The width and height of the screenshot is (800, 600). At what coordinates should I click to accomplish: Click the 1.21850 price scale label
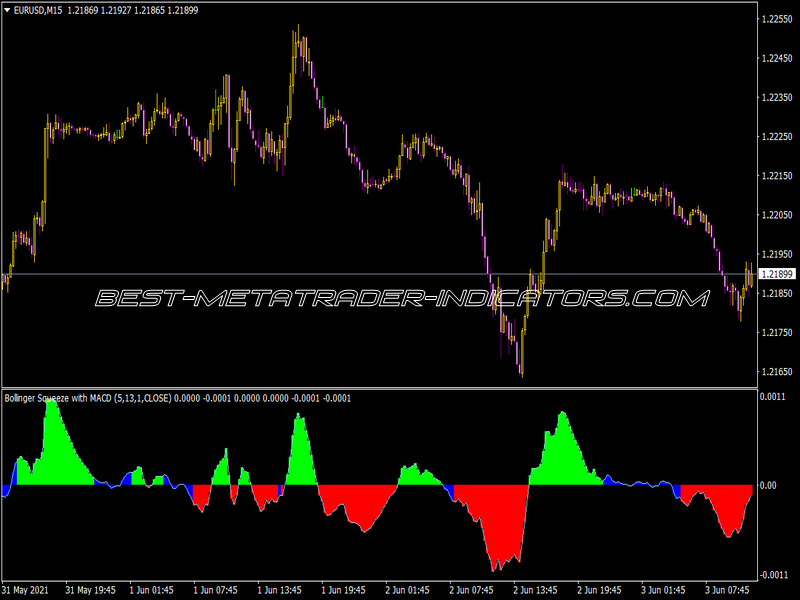(x=777, y=293)
